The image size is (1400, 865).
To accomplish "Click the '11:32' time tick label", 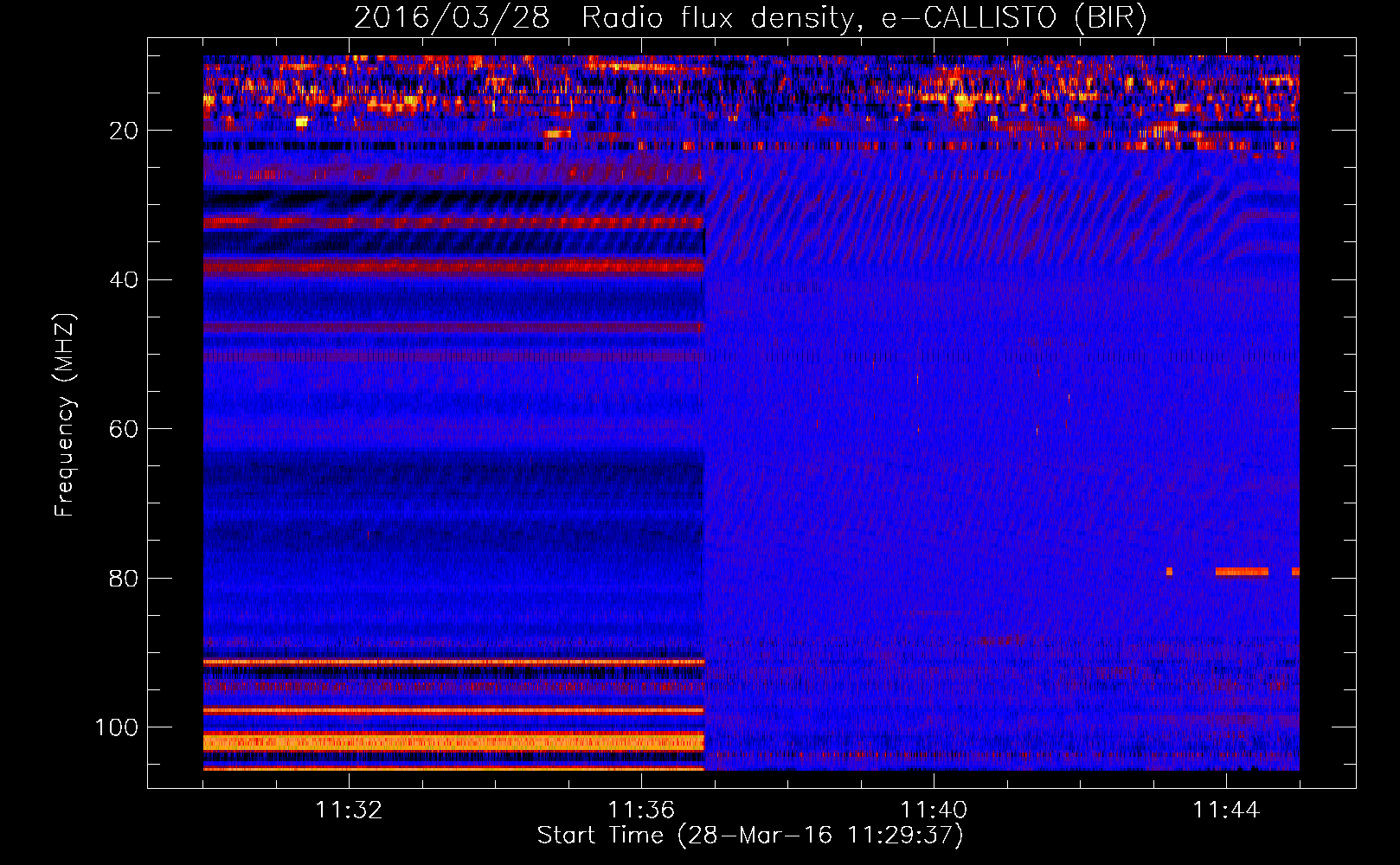I will pyautogui.click(x=349, y=811).
